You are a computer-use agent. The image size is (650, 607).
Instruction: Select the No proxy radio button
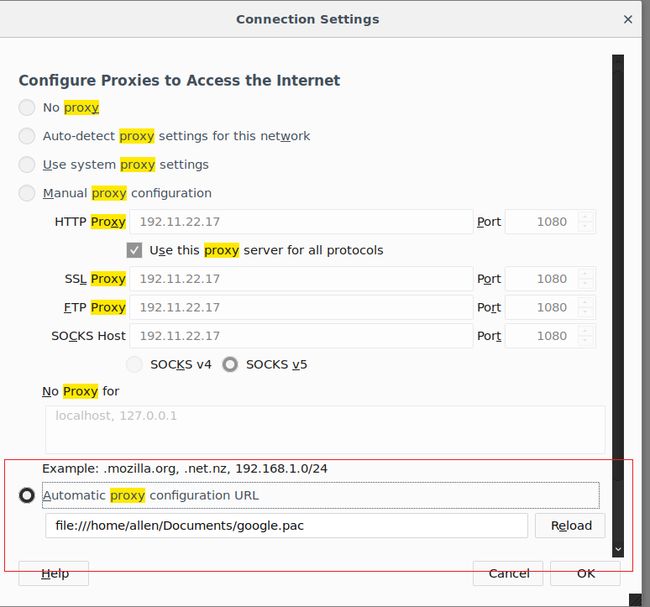point(27,107)
